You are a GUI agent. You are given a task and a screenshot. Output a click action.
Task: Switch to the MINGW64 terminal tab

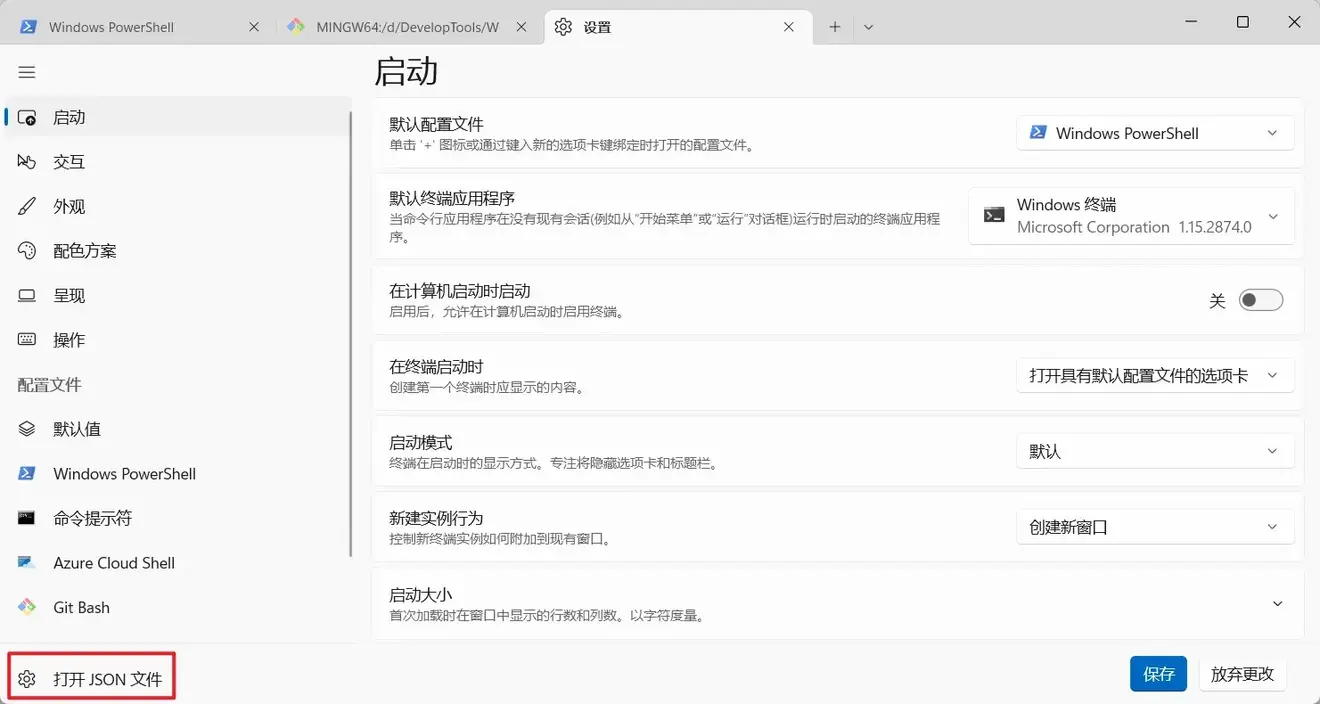pyautogui.click(x=406, y=27)
